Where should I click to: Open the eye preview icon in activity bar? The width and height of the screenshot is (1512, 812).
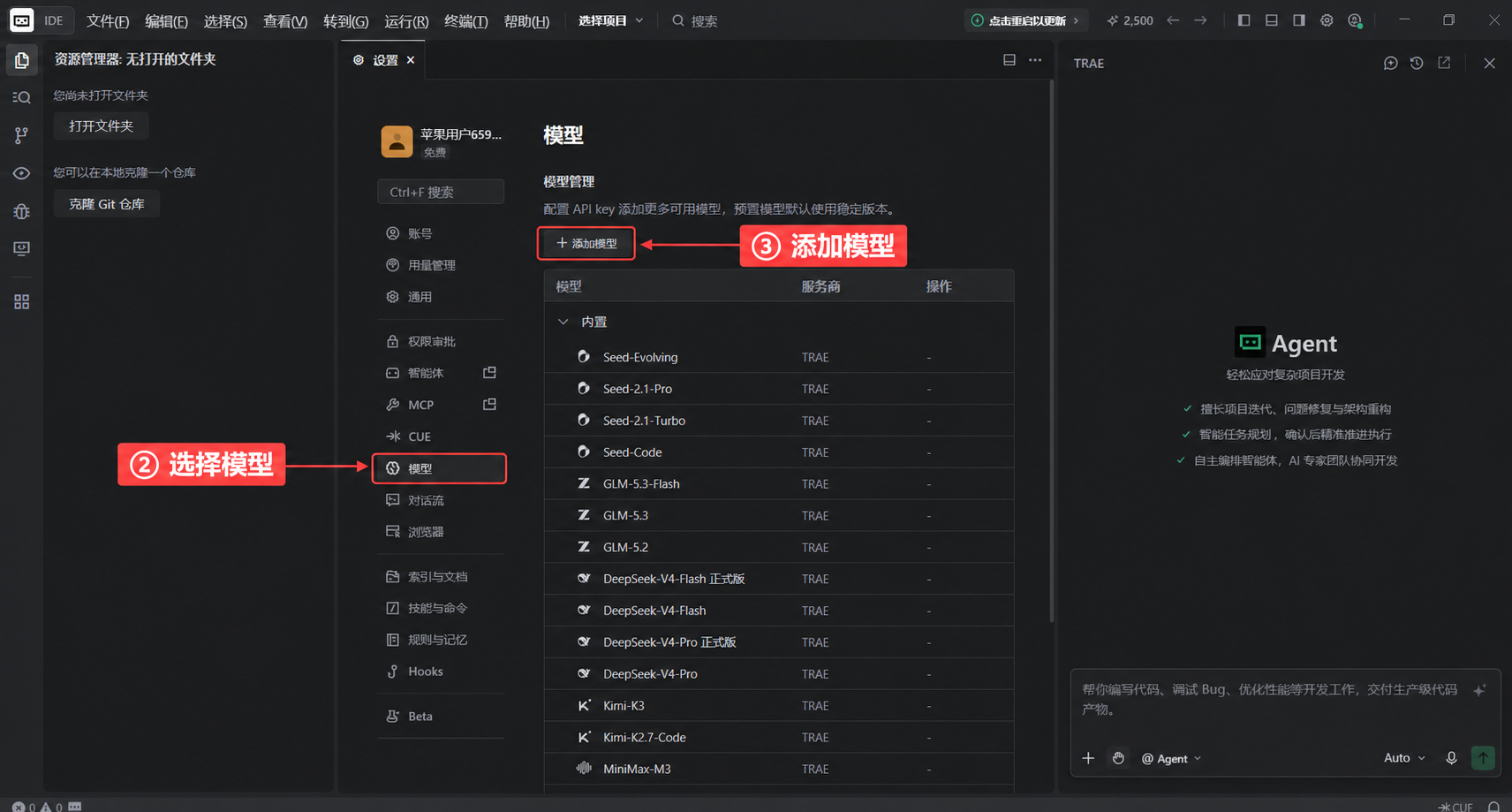tap(21, 173)
